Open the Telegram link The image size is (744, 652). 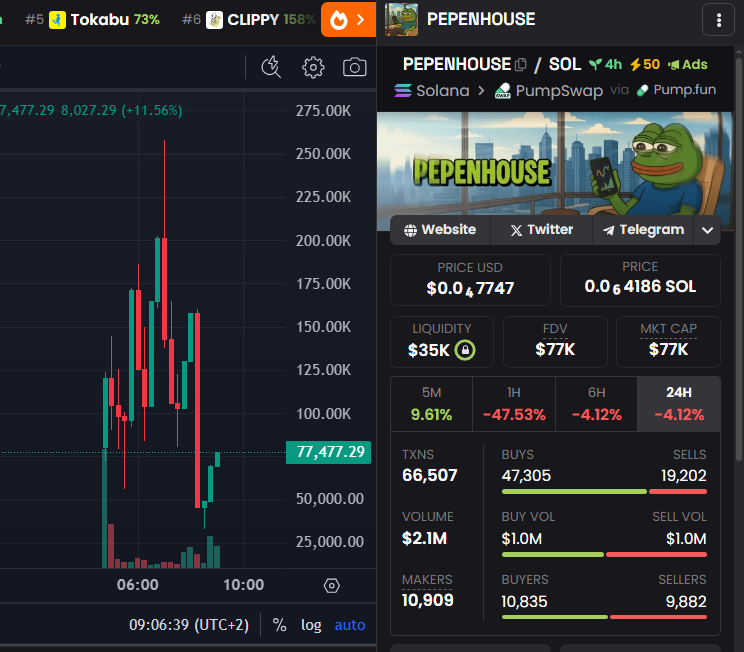643,230
